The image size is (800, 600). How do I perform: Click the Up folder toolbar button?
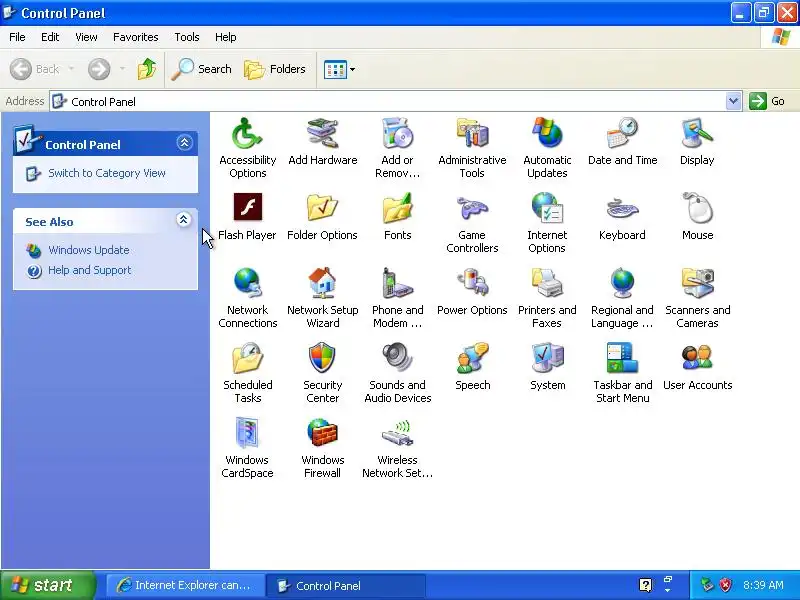point(147,69)
